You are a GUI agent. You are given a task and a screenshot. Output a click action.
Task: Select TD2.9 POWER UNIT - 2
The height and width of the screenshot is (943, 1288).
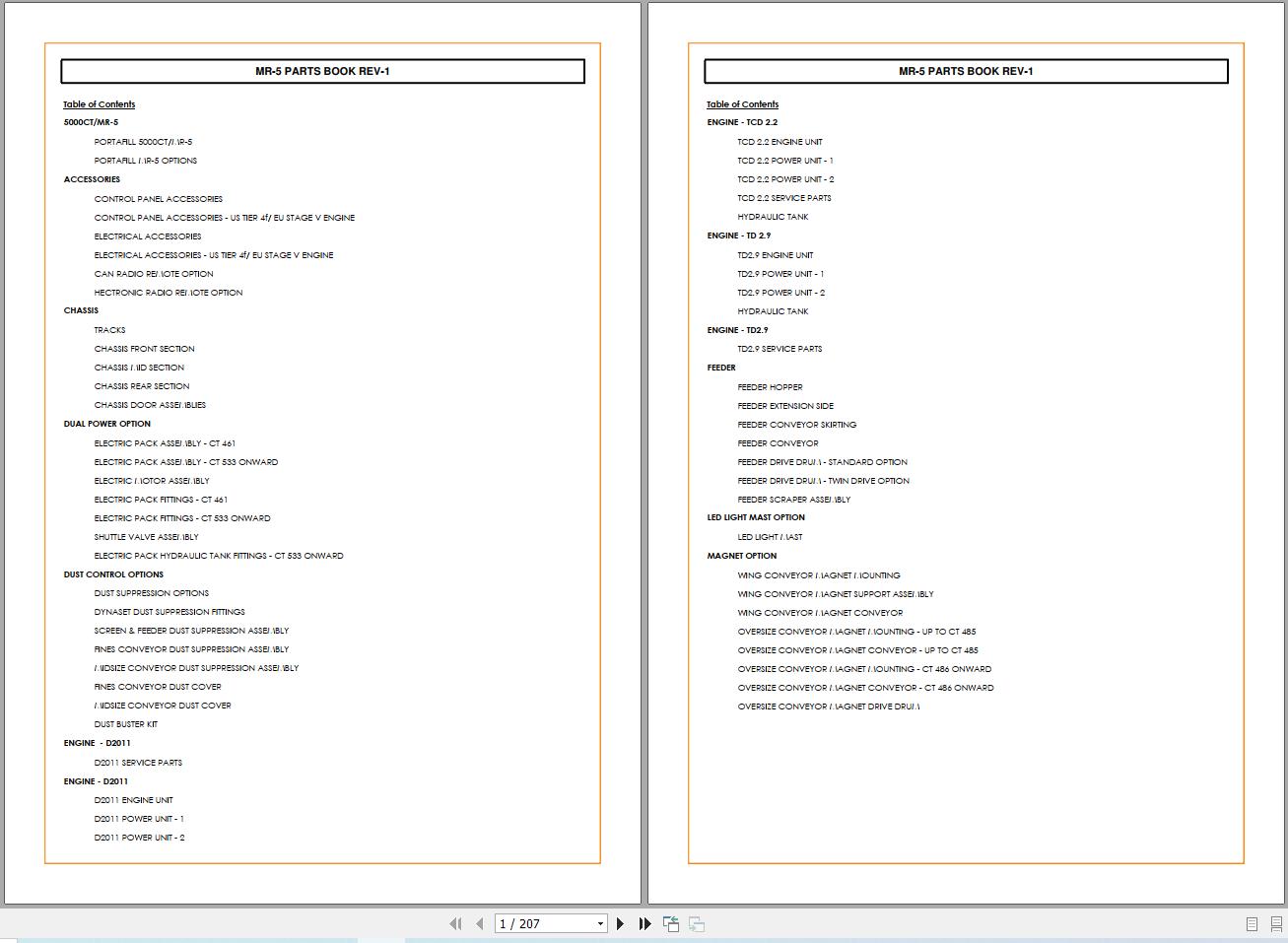[x=781, y=293]
